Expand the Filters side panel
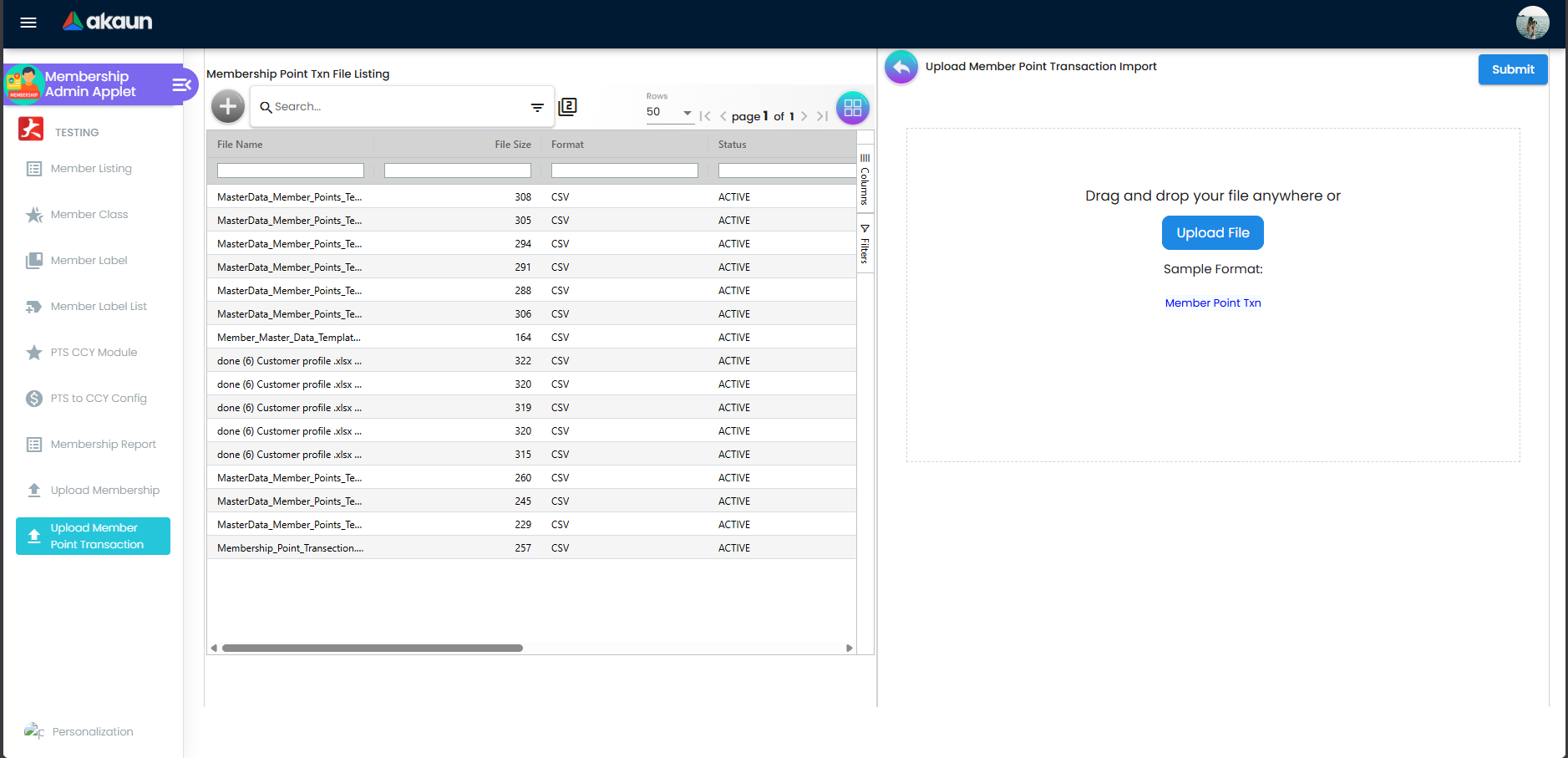Viewport: 1568px width, 758px height. click(x=865, y=244)
